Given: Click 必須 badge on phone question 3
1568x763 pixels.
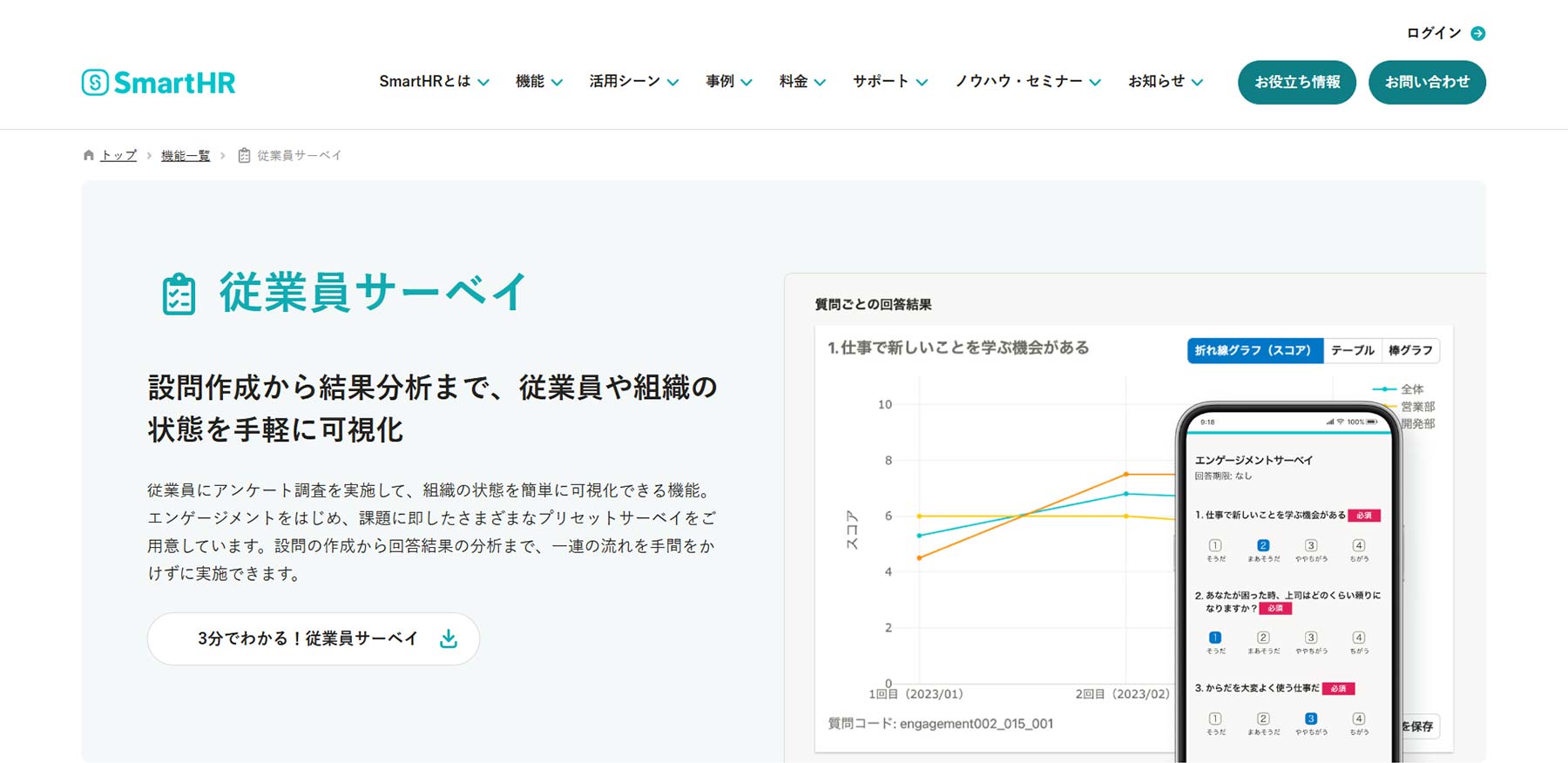Looking at the screenshot, I should [x=1338, y=688].
